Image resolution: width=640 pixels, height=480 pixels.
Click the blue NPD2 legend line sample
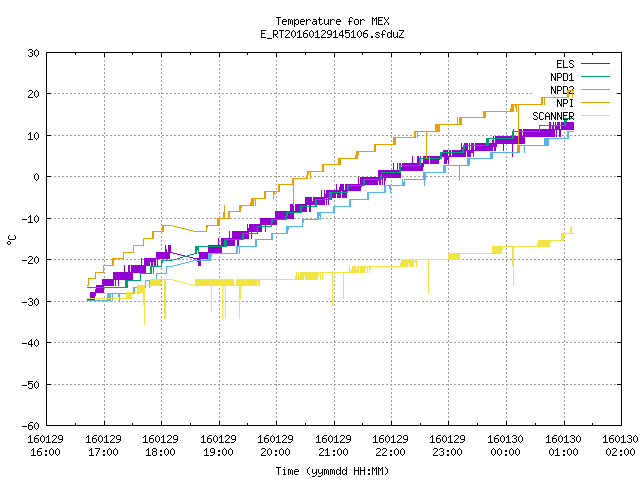pos(595,89)
